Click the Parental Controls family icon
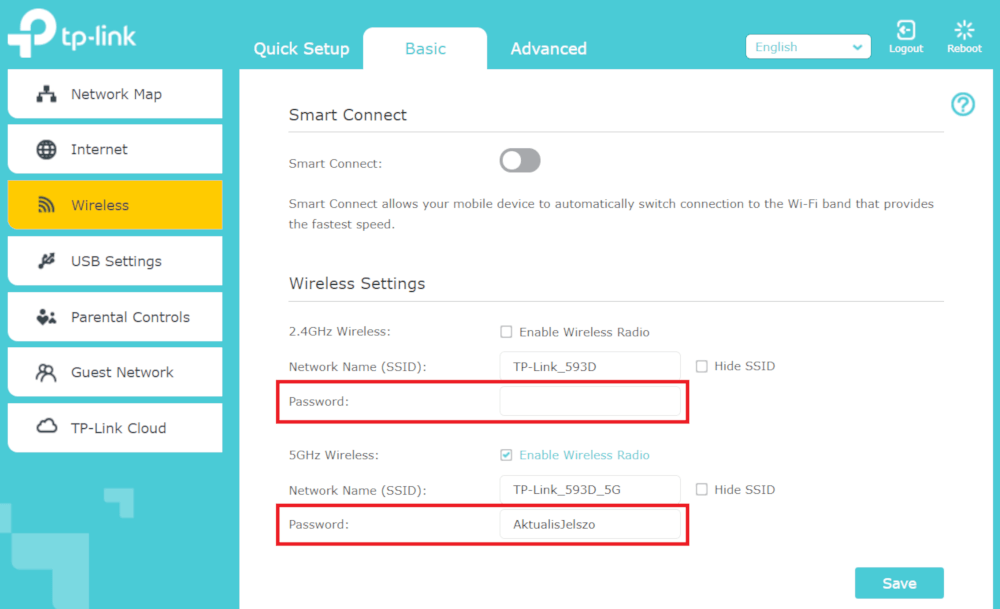1000x609 pixels. click(x=46, y=317)
